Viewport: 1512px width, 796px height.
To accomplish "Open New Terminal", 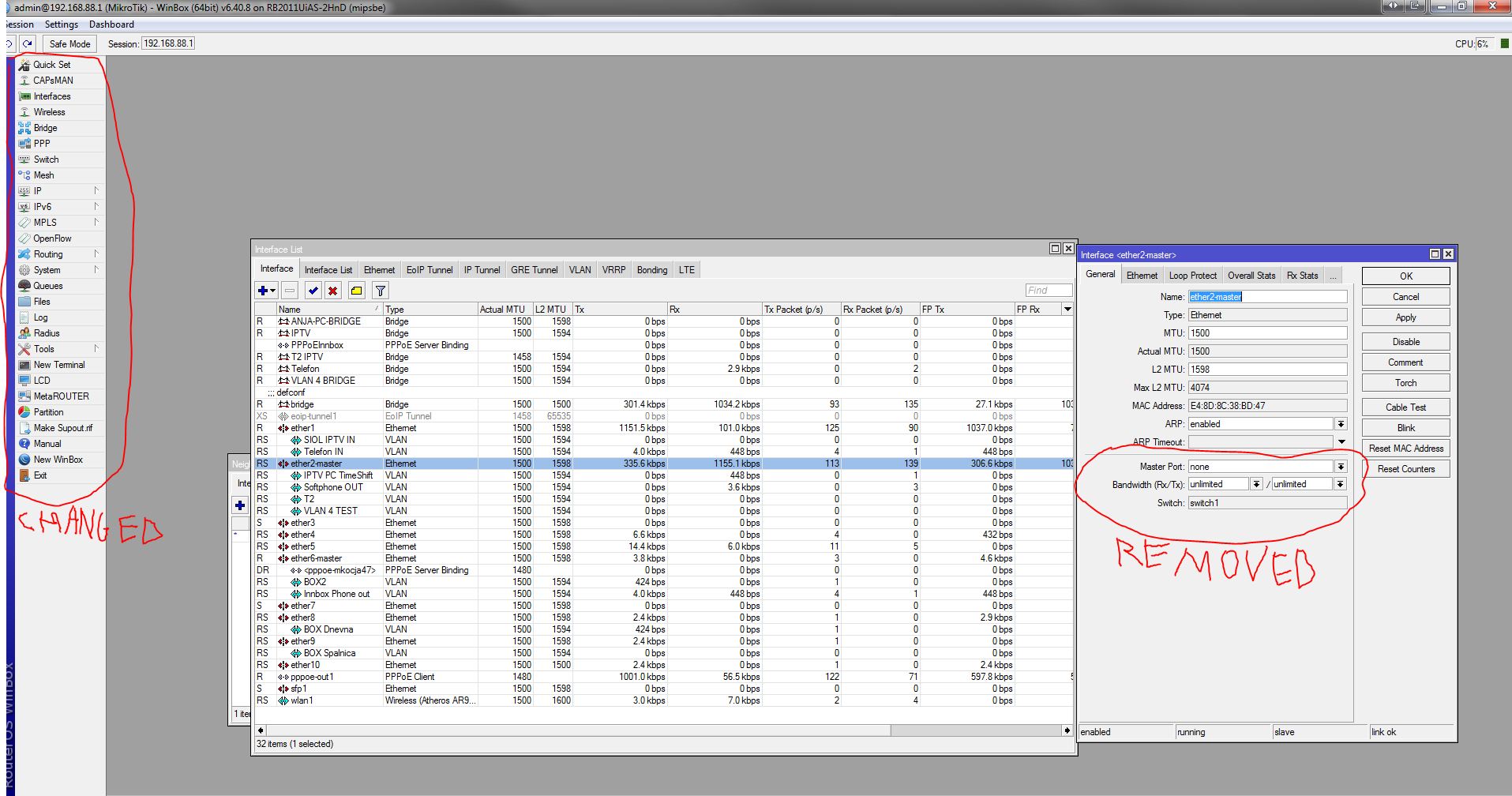I will (x=59, y=365).
